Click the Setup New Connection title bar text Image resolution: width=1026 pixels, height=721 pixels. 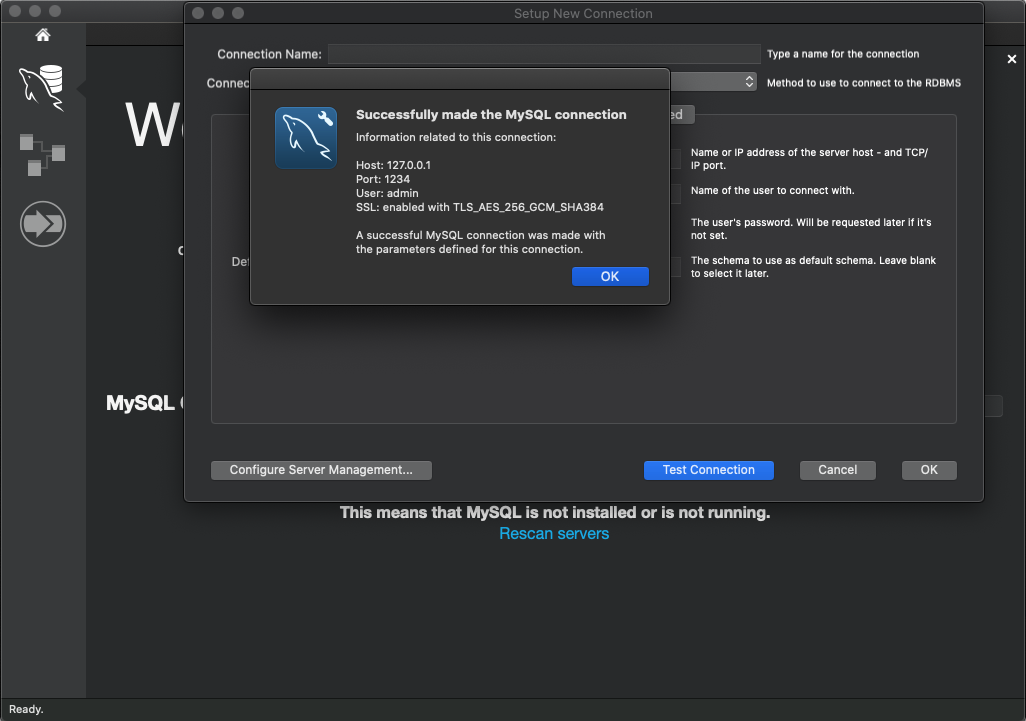pos(583,14)
